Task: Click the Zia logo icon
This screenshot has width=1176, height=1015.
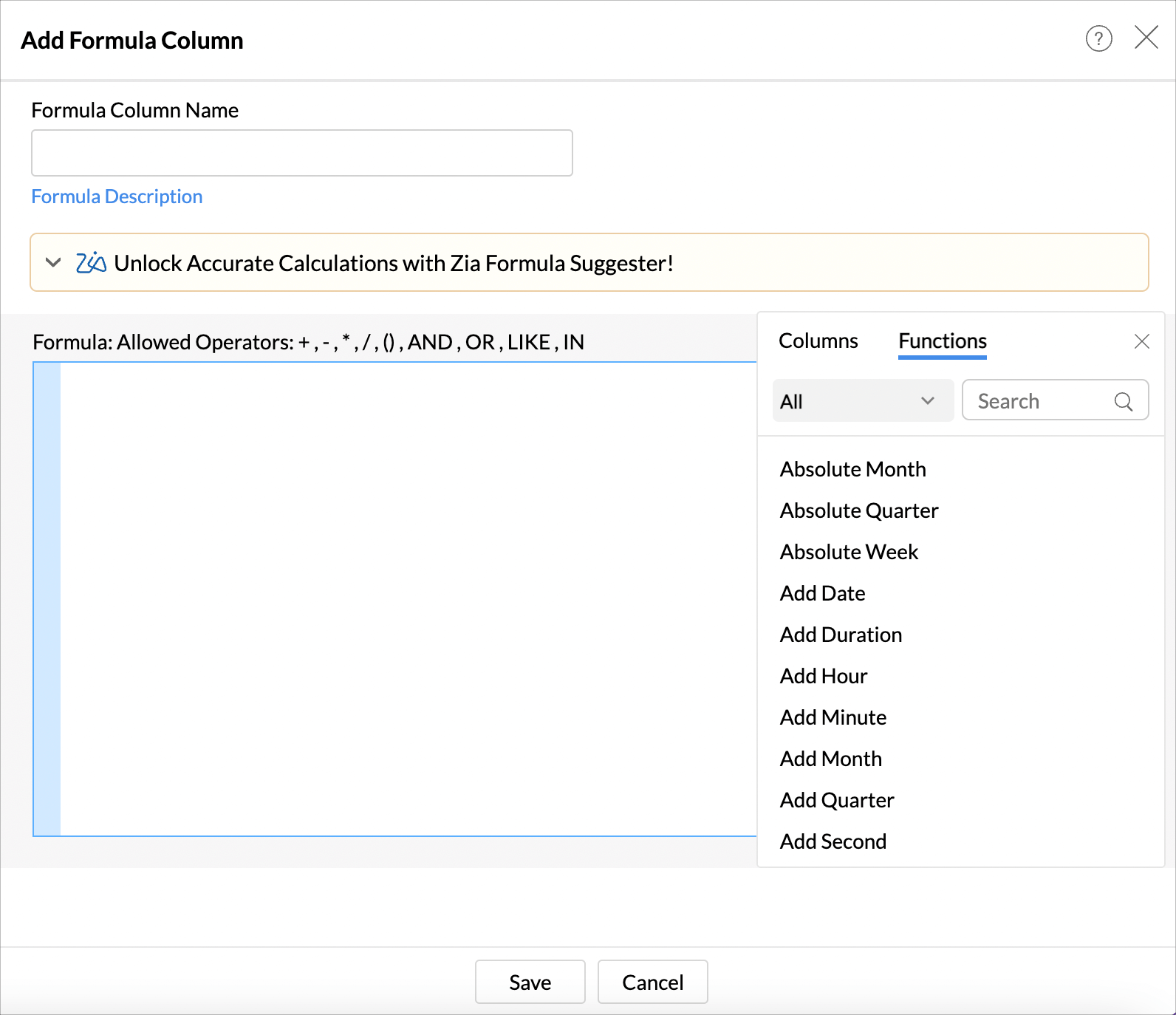Action: [x=91, y=263]
